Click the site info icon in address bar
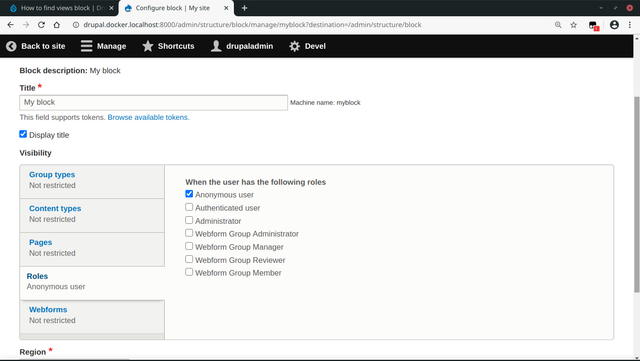This screenshot has width=640, height=361. click(76, 25)
